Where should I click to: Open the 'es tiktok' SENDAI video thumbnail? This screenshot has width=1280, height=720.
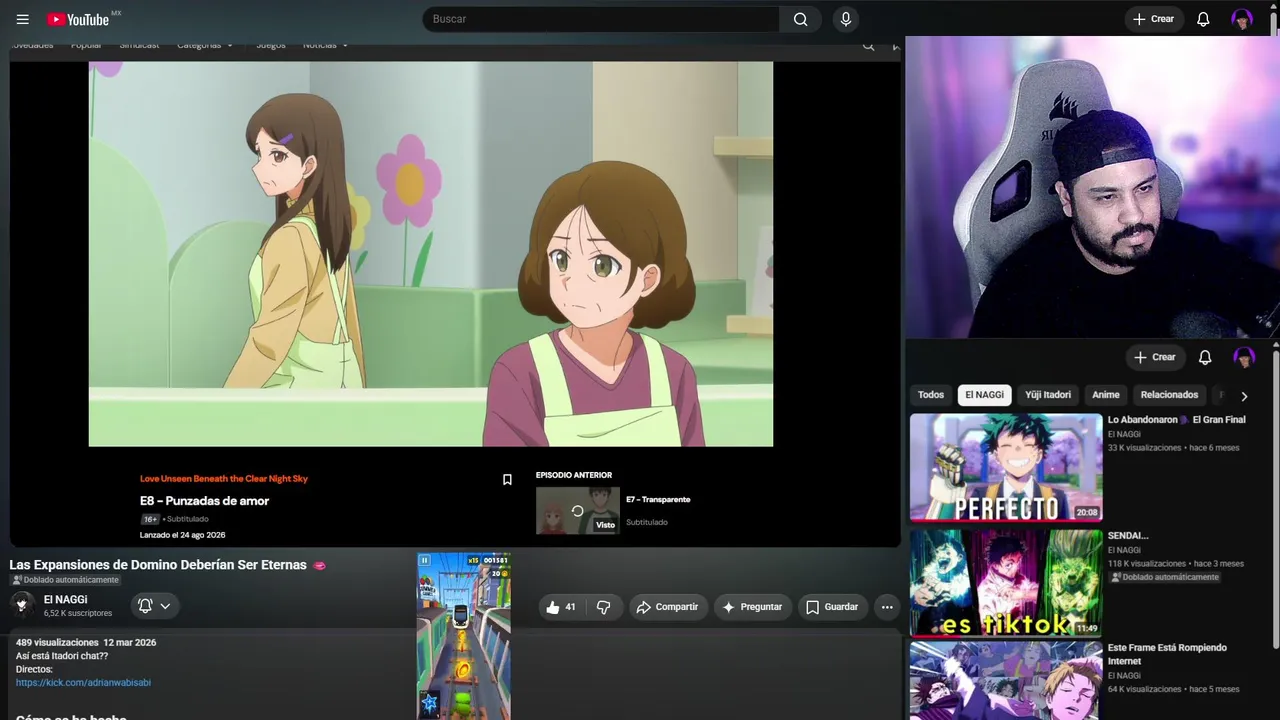point(1006,582)
